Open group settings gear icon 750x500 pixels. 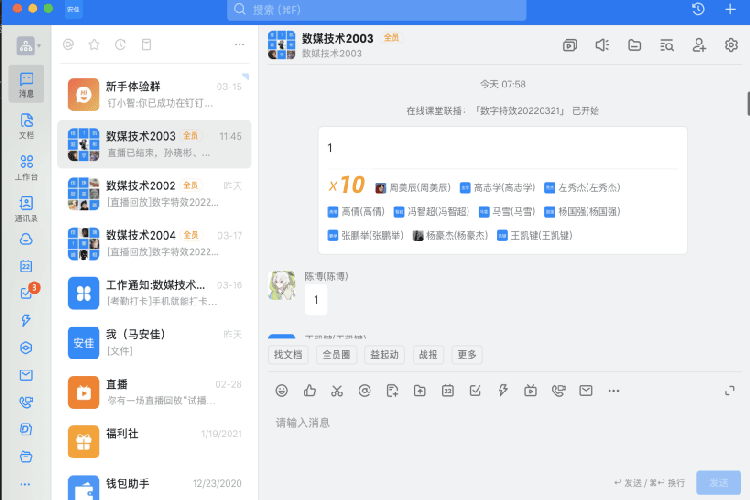(731, 45)
